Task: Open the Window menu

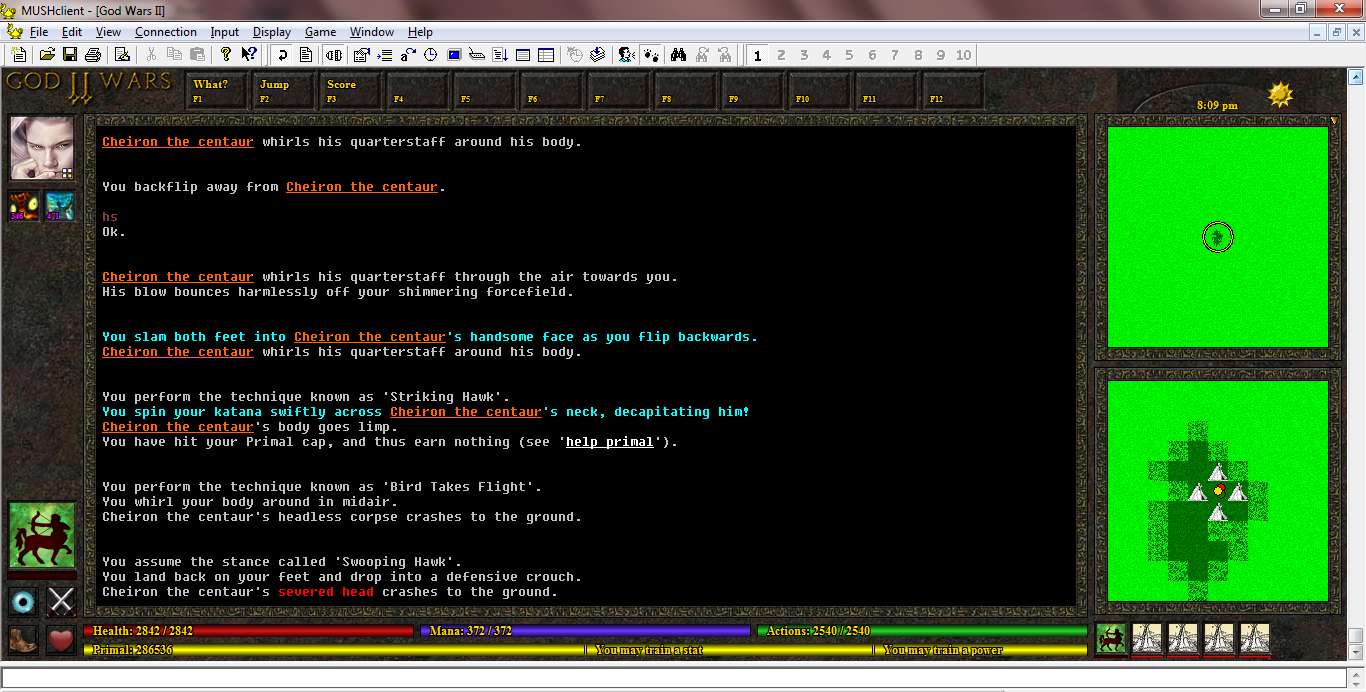Action: click(x=372, y=32)
